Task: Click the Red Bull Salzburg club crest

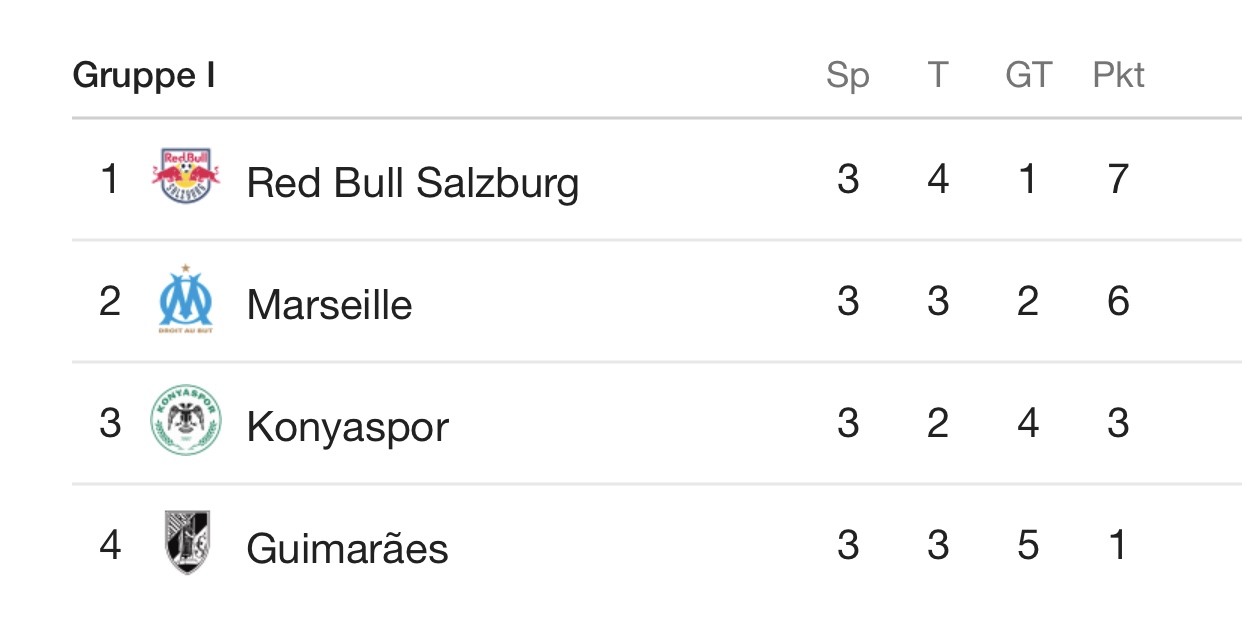Action: pos(186,176)
